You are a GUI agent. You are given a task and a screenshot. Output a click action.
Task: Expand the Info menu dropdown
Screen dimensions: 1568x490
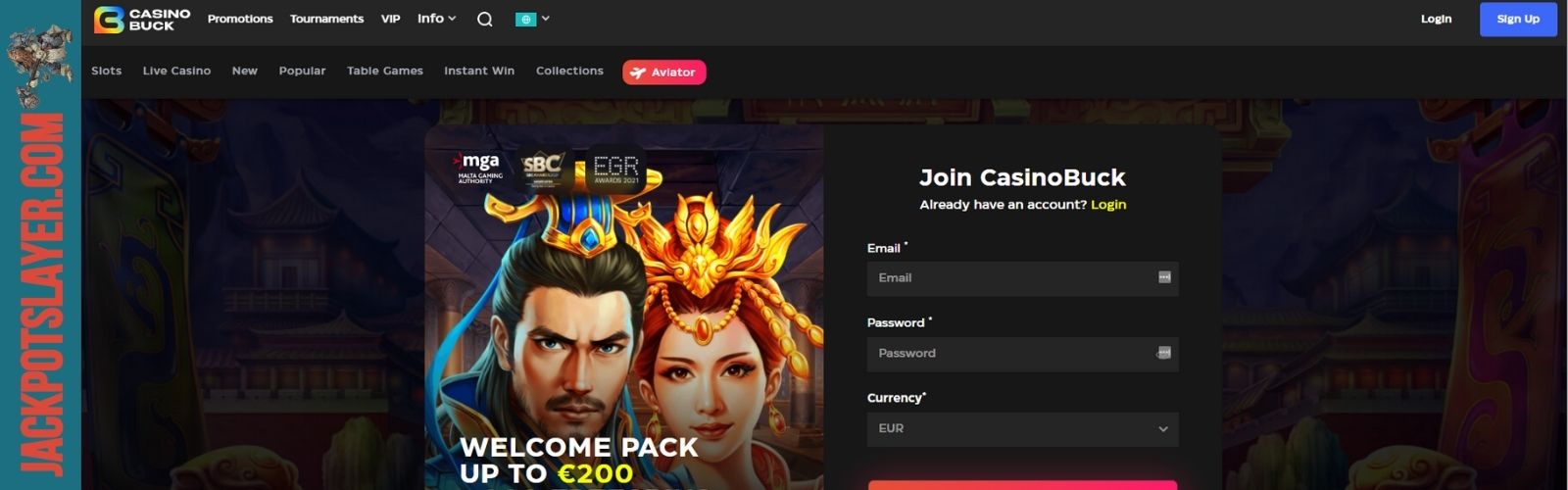coord(437,19)
